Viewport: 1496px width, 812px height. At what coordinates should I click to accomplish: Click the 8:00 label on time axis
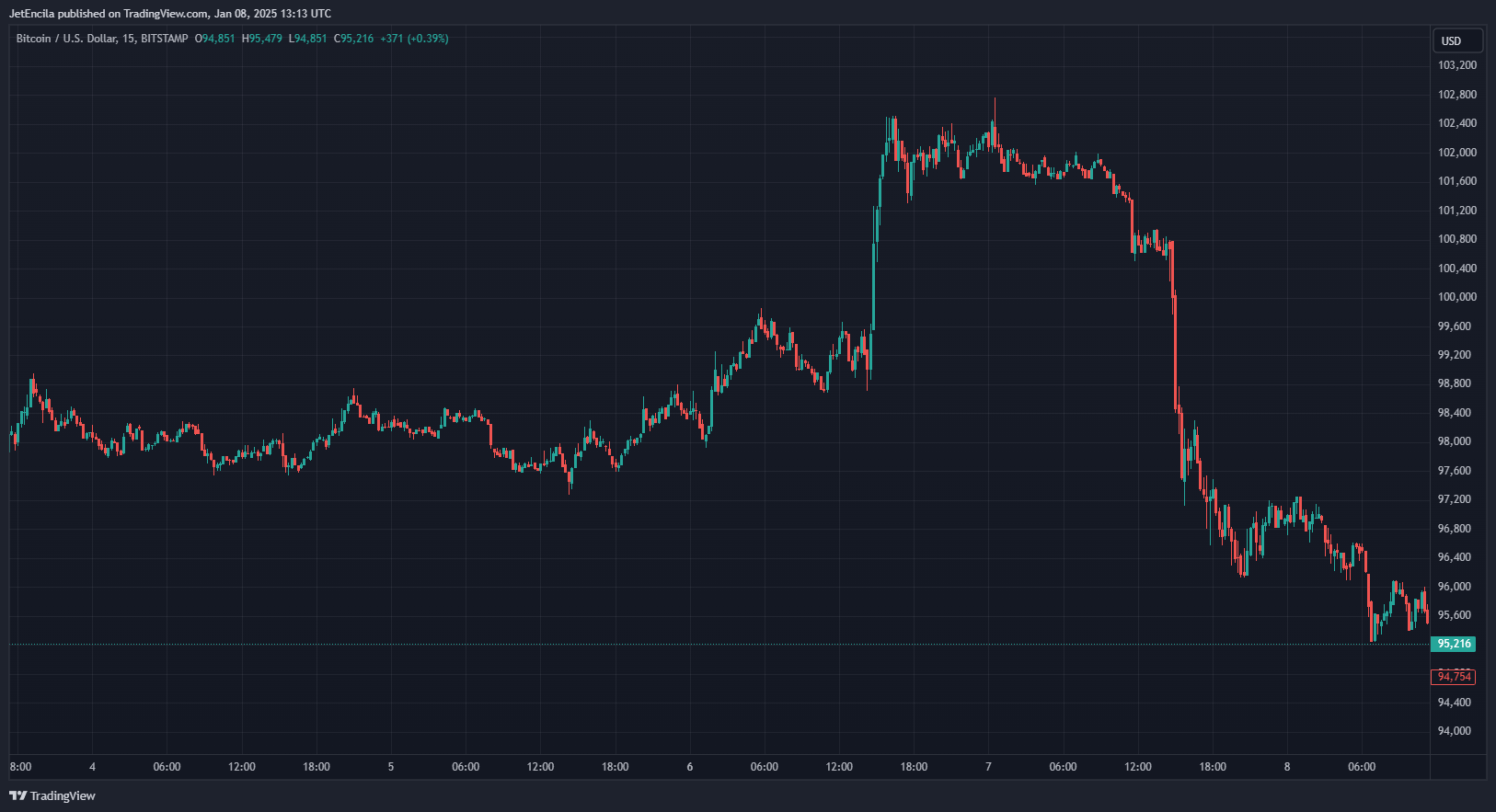[20, 767]
